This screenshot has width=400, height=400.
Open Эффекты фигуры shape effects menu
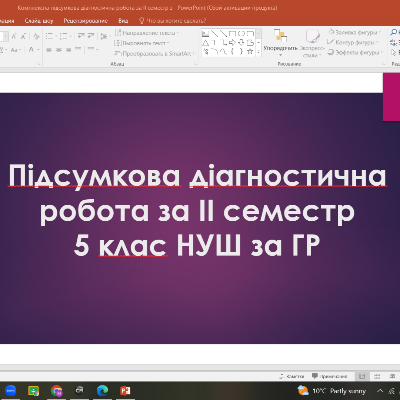[x=355, y=53]
